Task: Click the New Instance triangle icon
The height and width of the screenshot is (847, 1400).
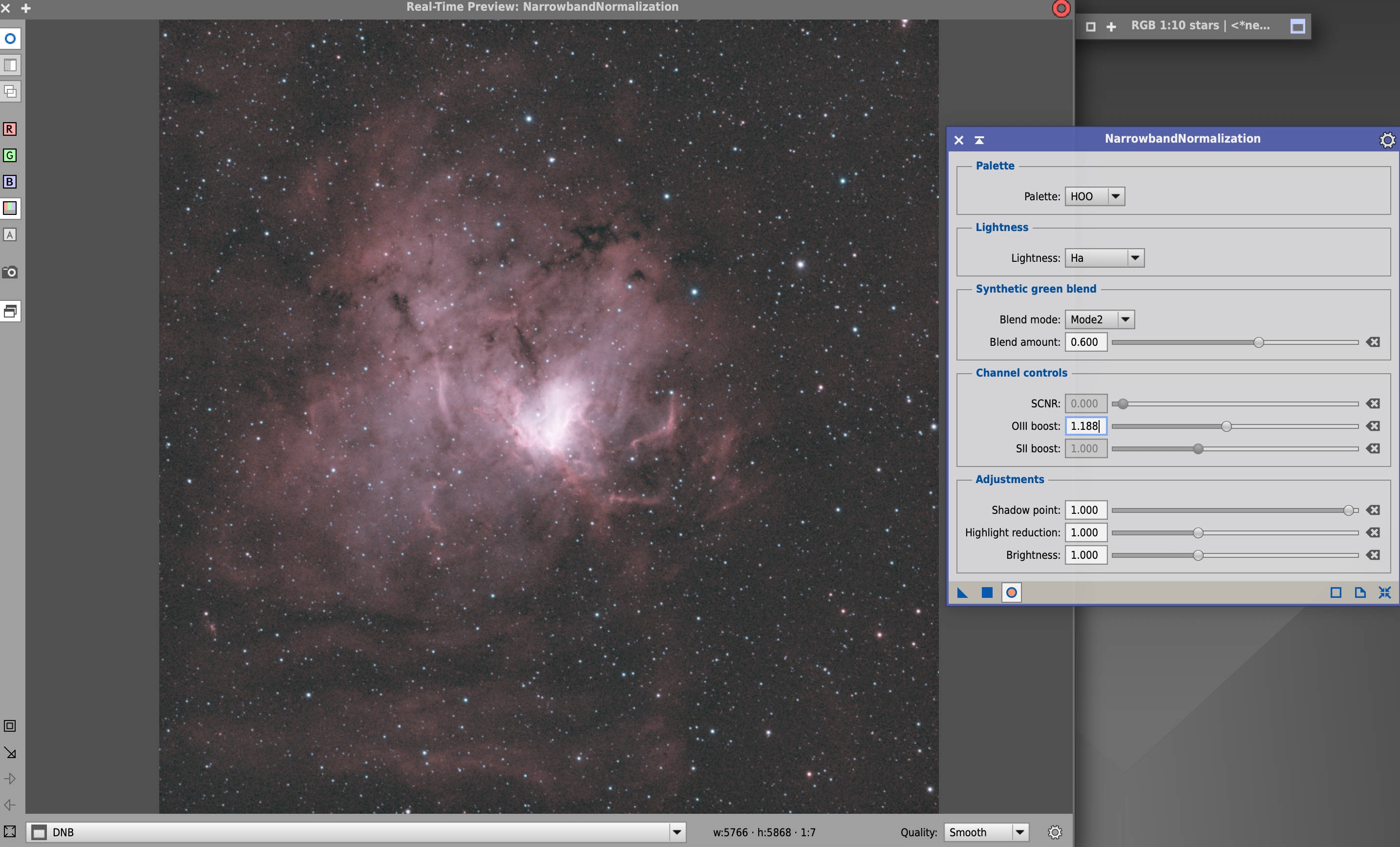Action: tap(962, 593)
